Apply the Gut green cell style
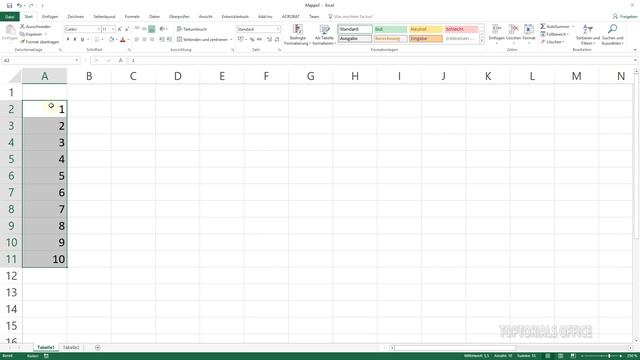Image resolution: width=640 pixels, height=360 pixels. (x=391, y=29)
